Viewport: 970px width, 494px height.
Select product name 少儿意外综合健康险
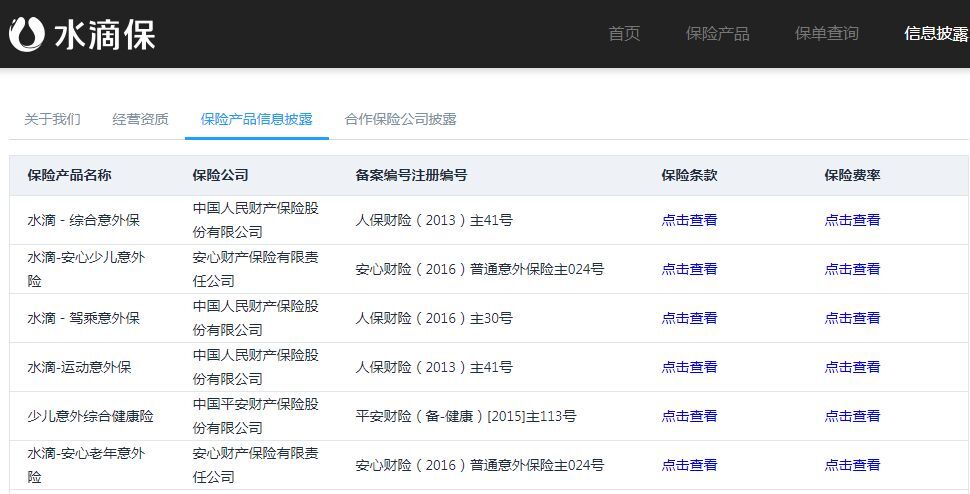(90, 416)
